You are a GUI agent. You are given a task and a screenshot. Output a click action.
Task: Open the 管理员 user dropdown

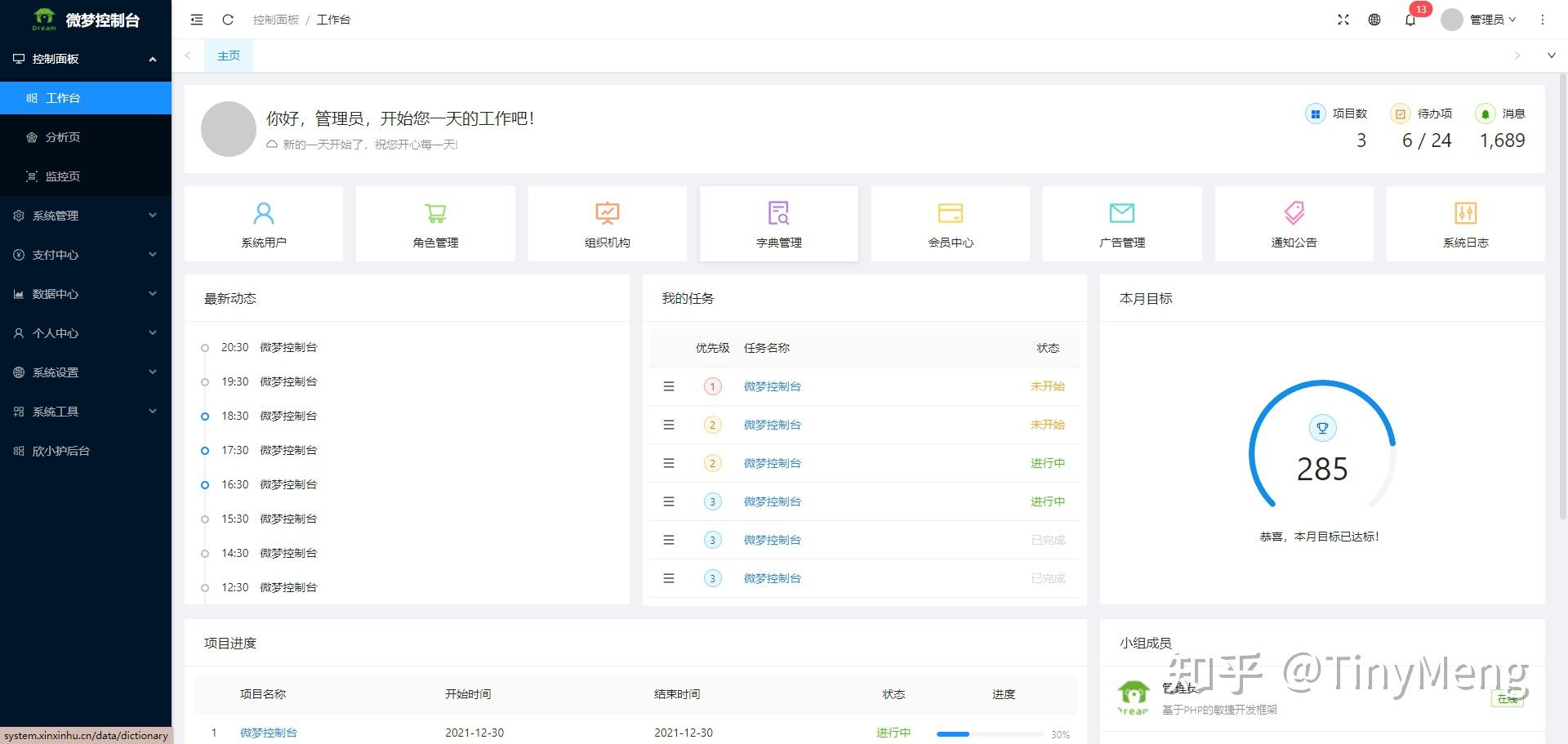[1479, 20]
